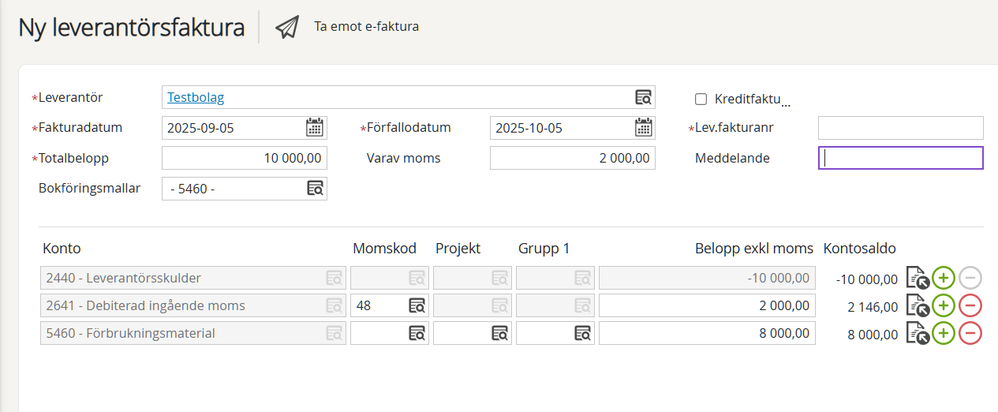
Task: Open supplier search lookup in Leverantör field
Action: 643,97
